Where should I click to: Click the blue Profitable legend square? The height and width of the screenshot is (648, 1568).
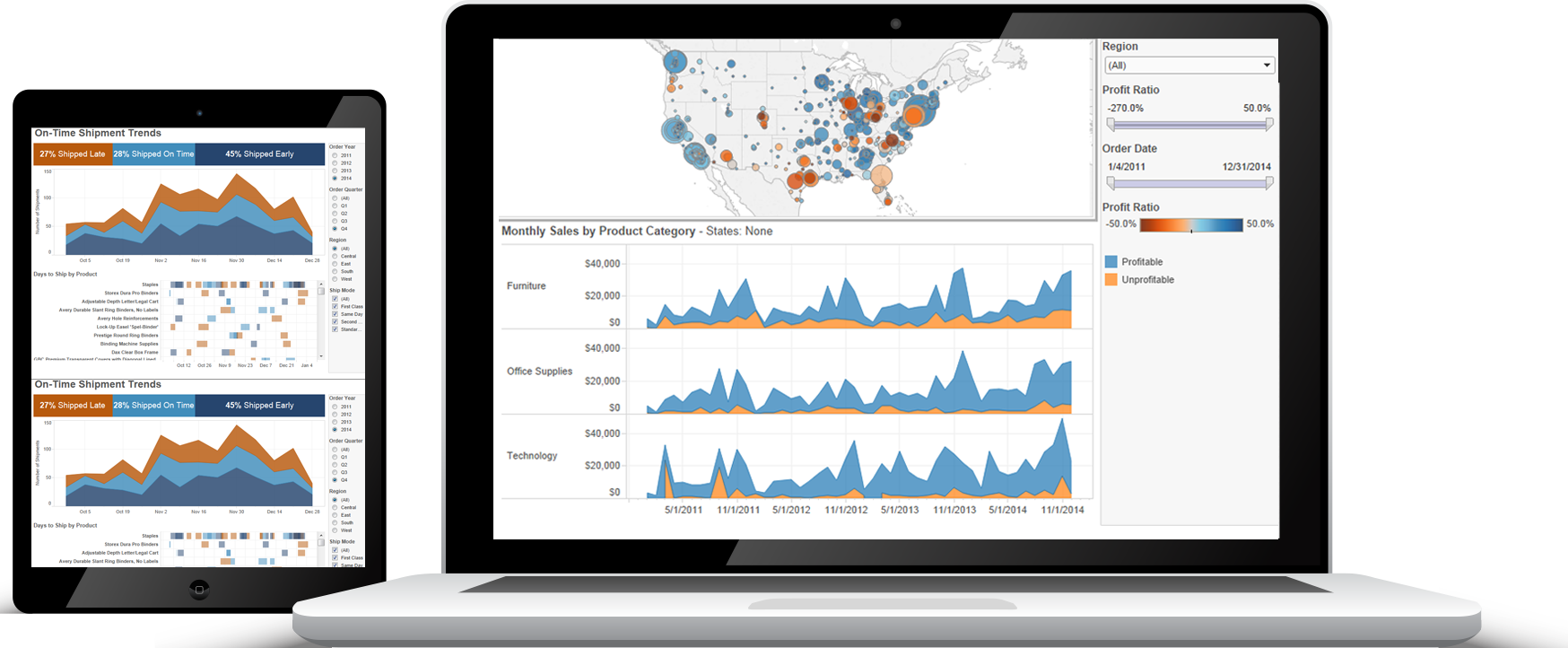point(1111,262)
